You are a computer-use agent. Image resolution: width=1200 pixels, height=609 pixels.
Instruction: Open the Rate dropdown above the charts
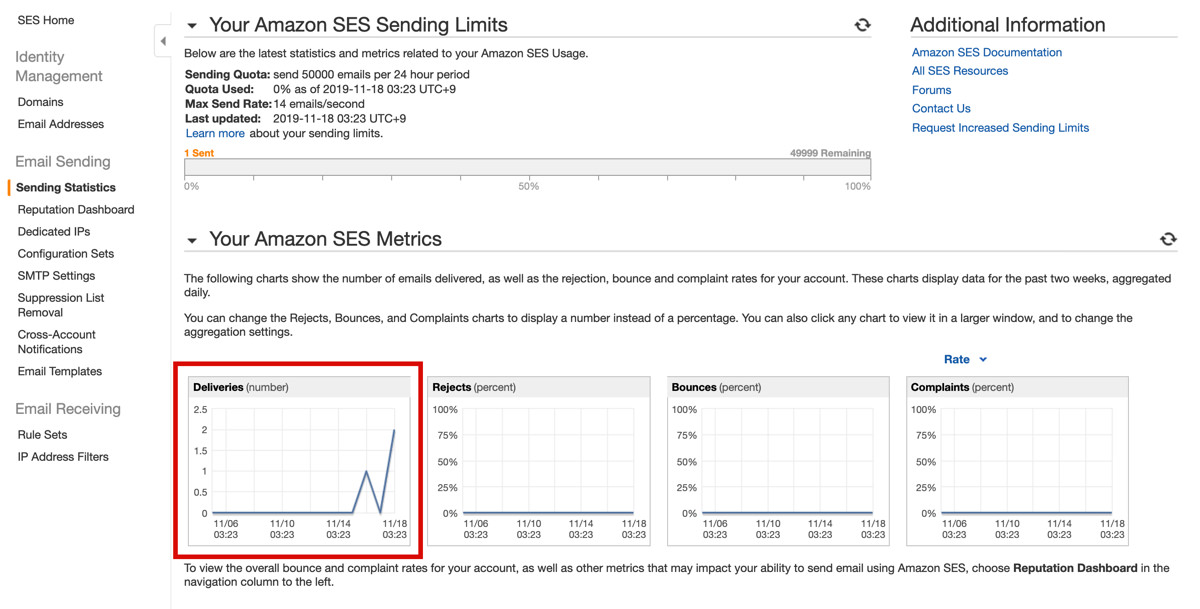965,359
